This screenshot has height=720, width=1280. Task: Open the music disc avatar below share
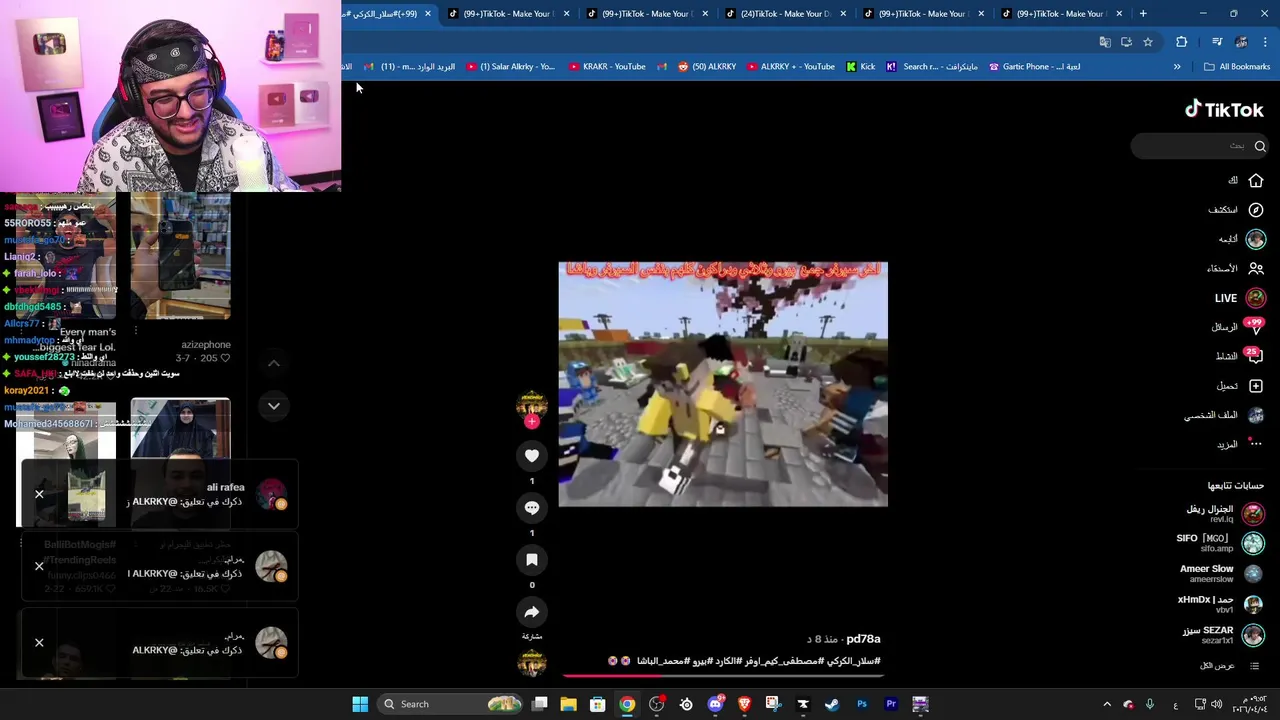coord(532,662)
